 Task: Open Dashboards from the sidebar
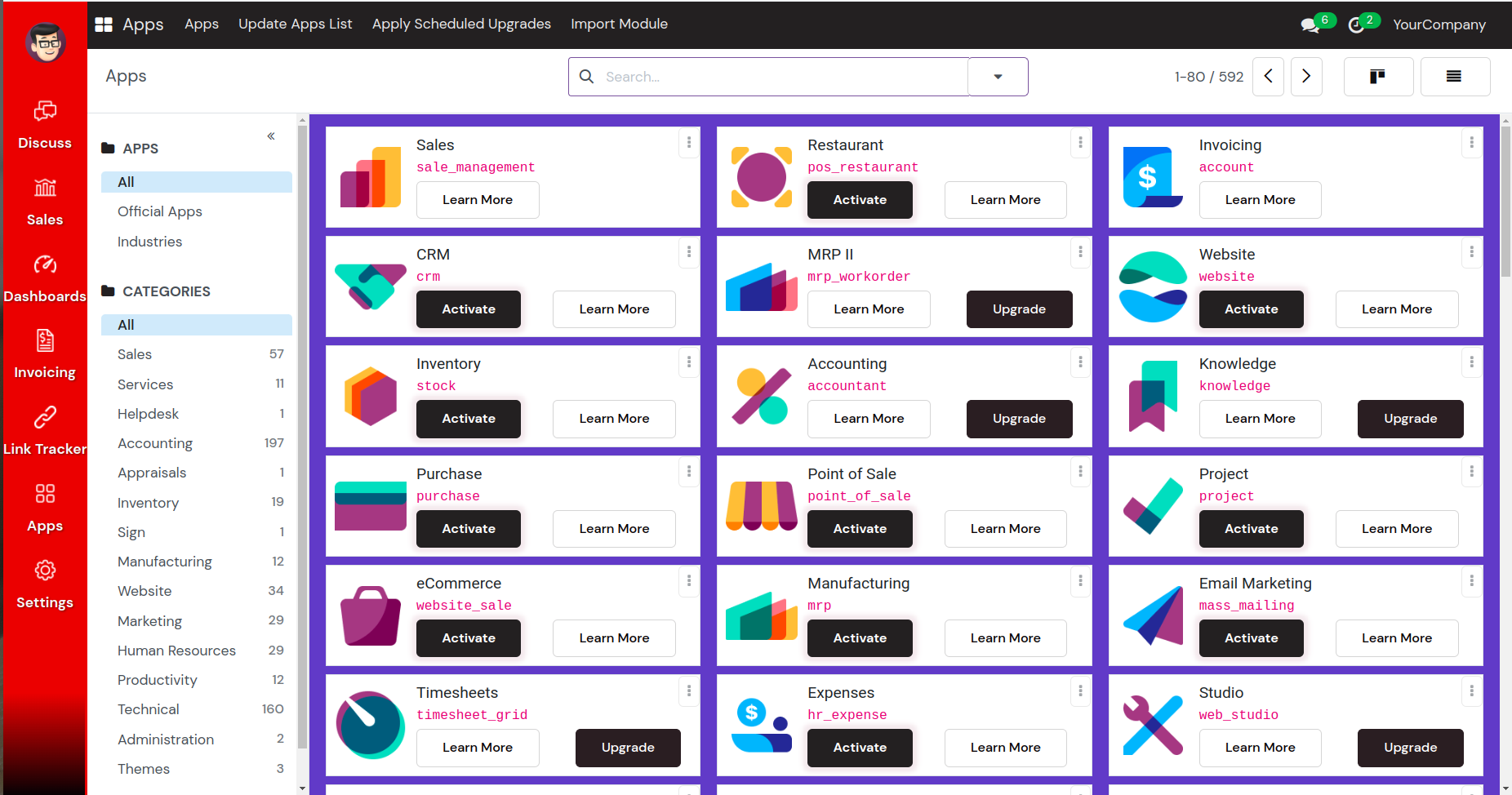45,279
